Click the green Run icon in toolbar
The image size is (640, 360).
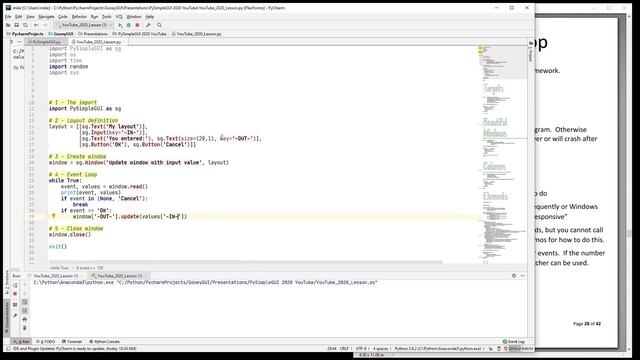(120, 25)
